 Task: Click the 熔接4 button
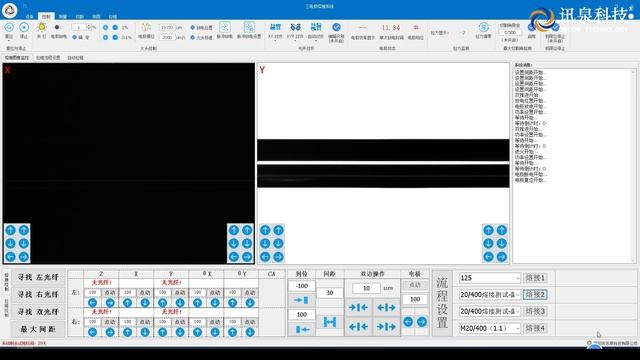(x=535, y=328)
